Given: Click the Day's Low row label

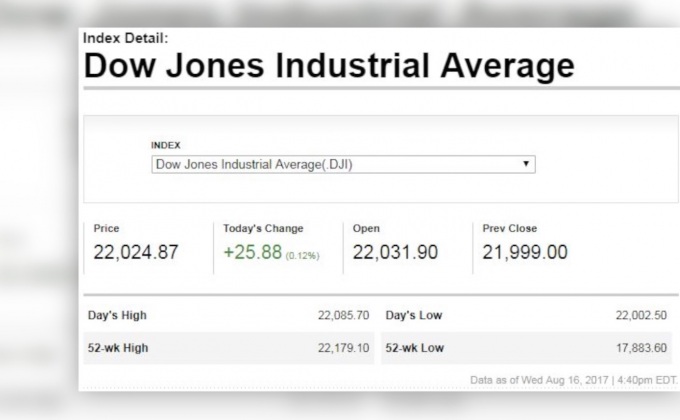Looking at the screenshot, I should click(x=414, y=315).
